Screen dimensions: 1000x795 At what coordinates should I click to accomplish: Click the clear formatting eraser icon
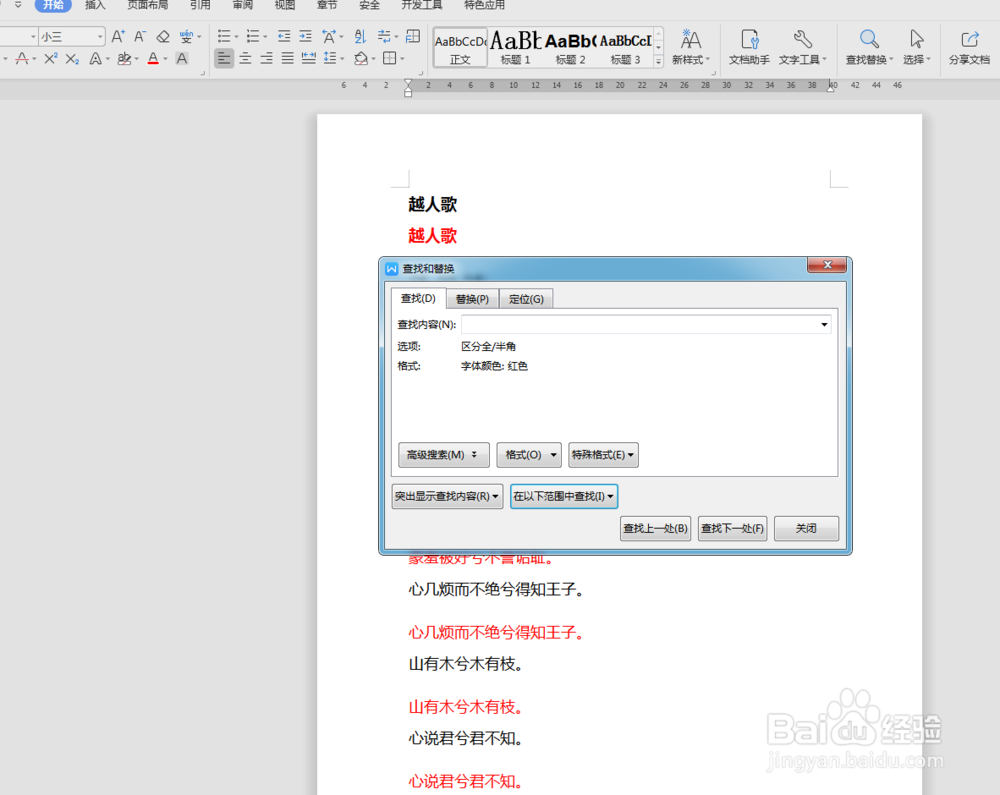pyautogui.click(x=164, y=37)
